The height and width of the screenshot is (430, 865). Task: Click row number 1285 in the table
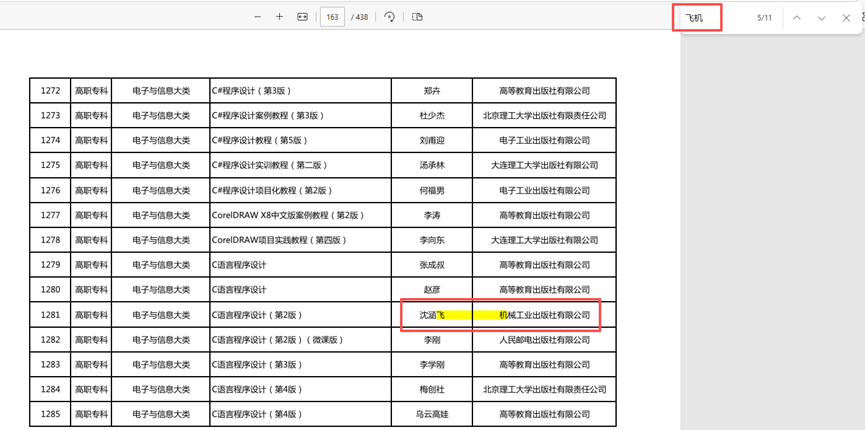point(50,414)
